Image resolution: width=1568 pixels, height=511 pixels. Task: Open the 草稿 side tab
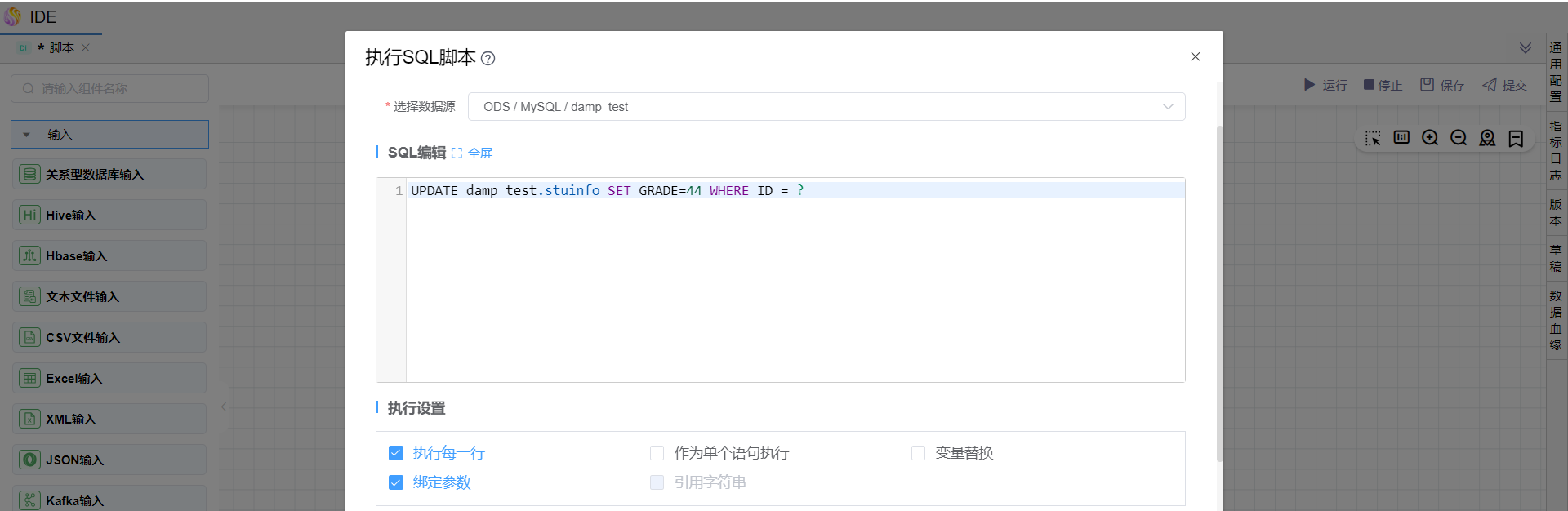(1556, 258)
